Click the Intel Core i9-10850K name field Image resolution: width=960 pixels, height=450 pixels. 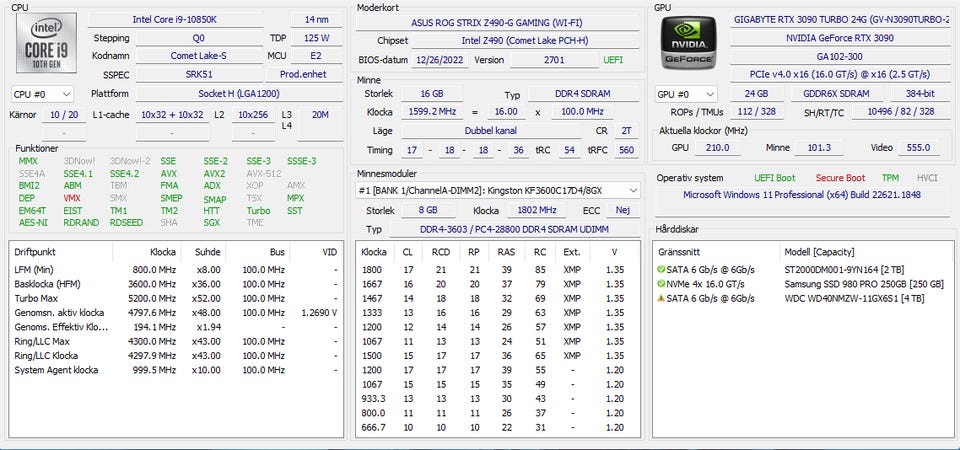[x=185, y=19]
